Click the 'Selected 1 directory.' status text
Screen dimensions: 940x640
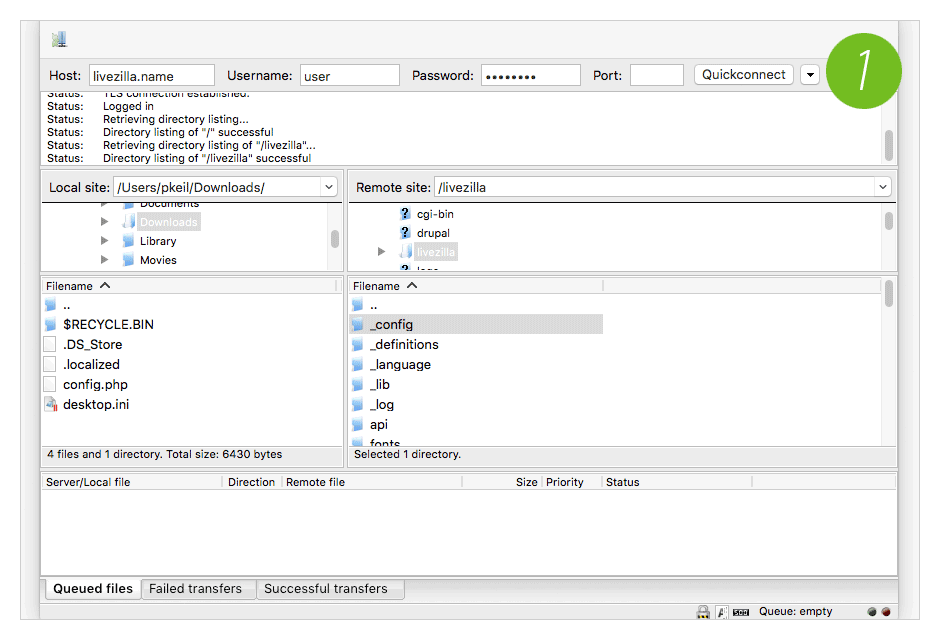(x=407, y=454)
